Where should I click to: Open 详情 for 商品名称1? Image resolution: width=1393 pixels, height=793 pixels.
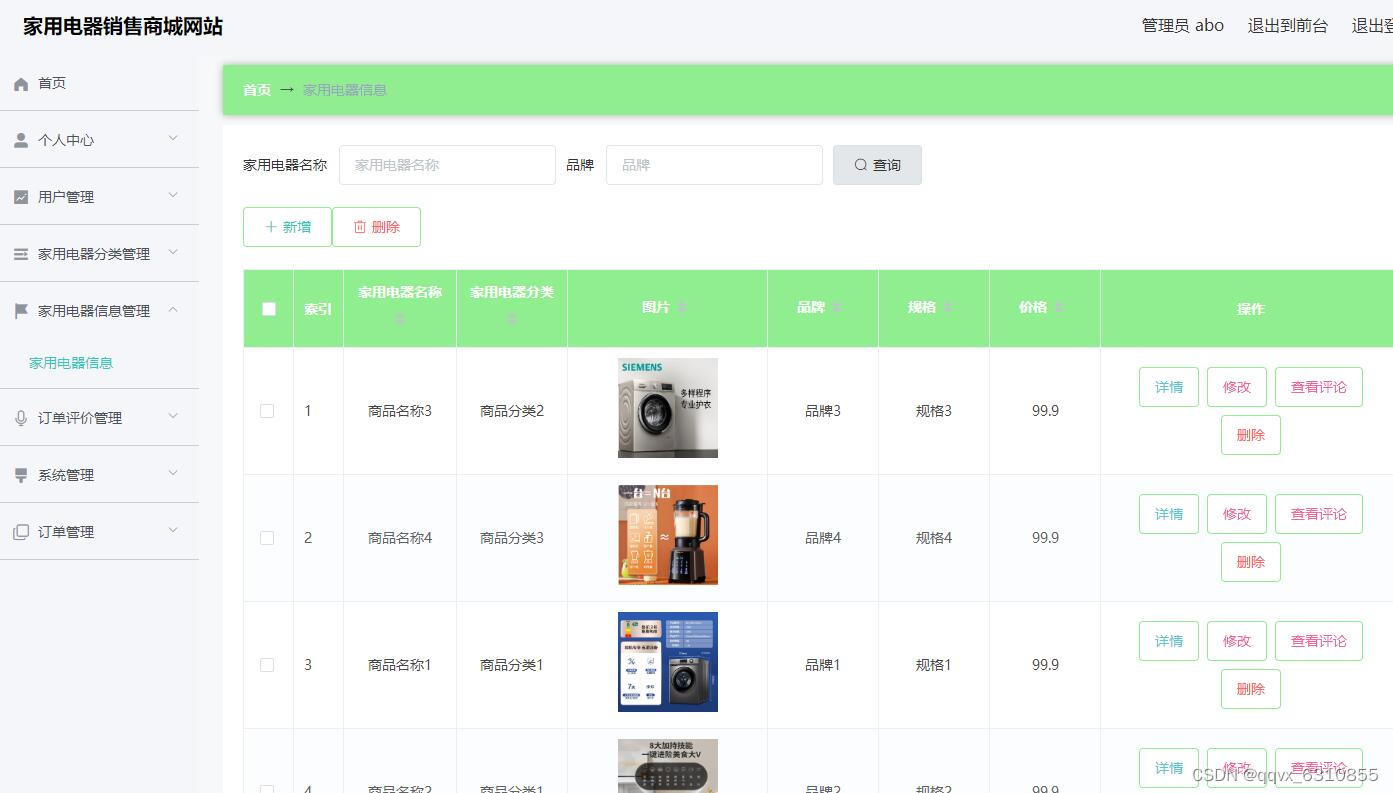[1169, 641]
